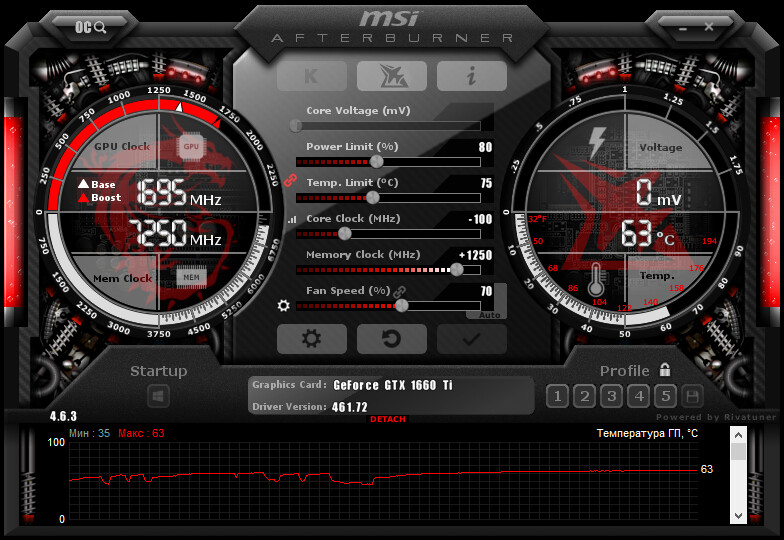Click the red DETACH link
Viewport: 784px width, 540px height.
tap(388, 419)
